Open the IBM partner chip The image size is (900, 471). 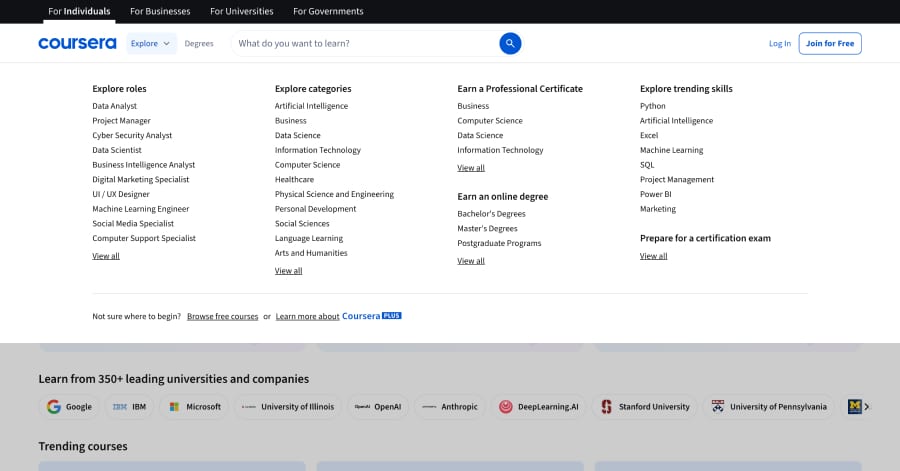(x=129, y=407)
